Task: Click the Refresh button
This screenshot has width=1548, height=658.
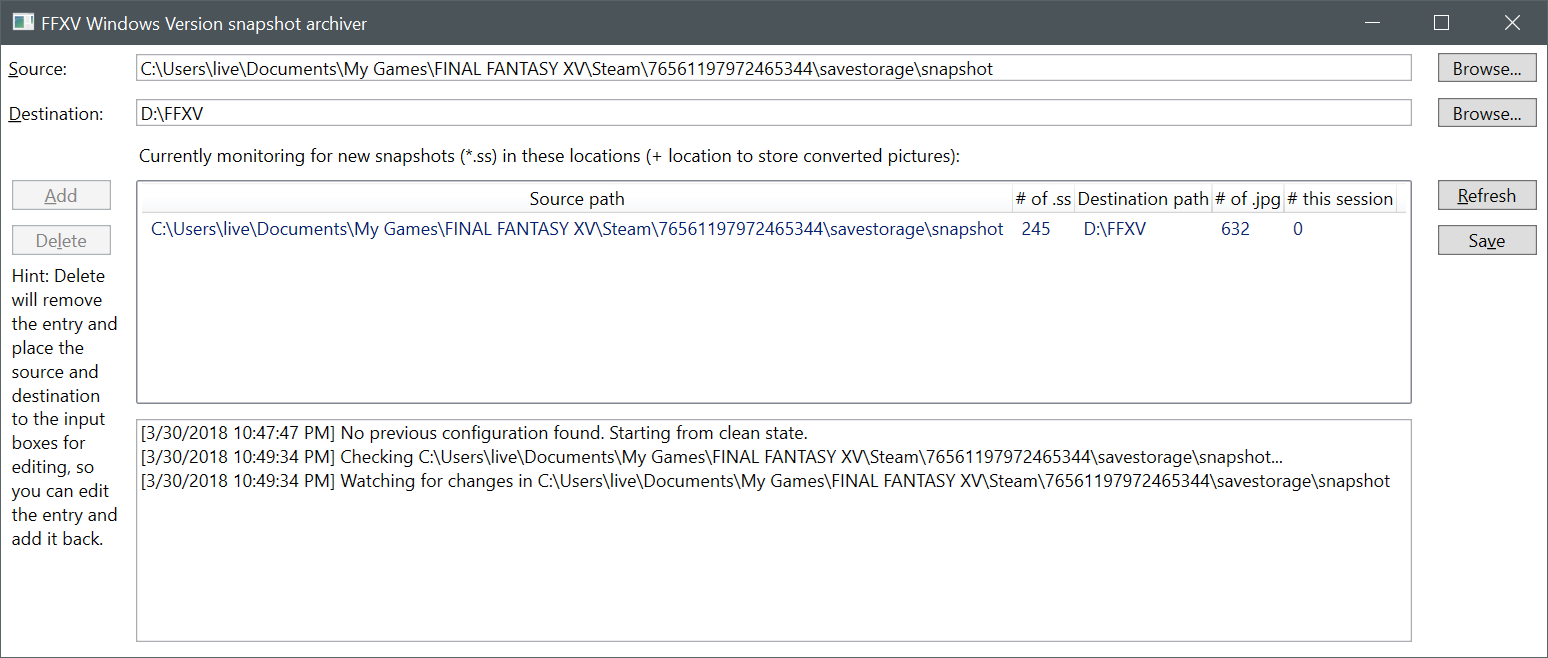Action: click(x=1487, y=195)
